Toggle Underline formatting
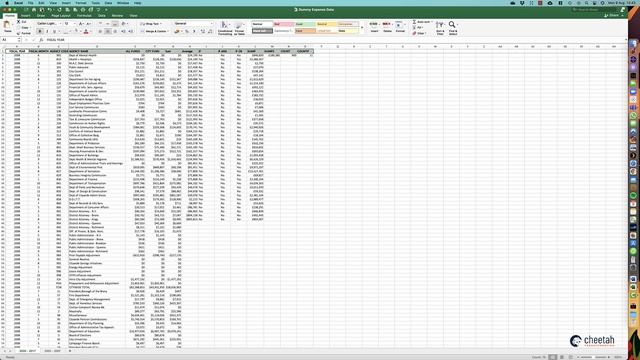640x360 pixels. pos(54,31)
